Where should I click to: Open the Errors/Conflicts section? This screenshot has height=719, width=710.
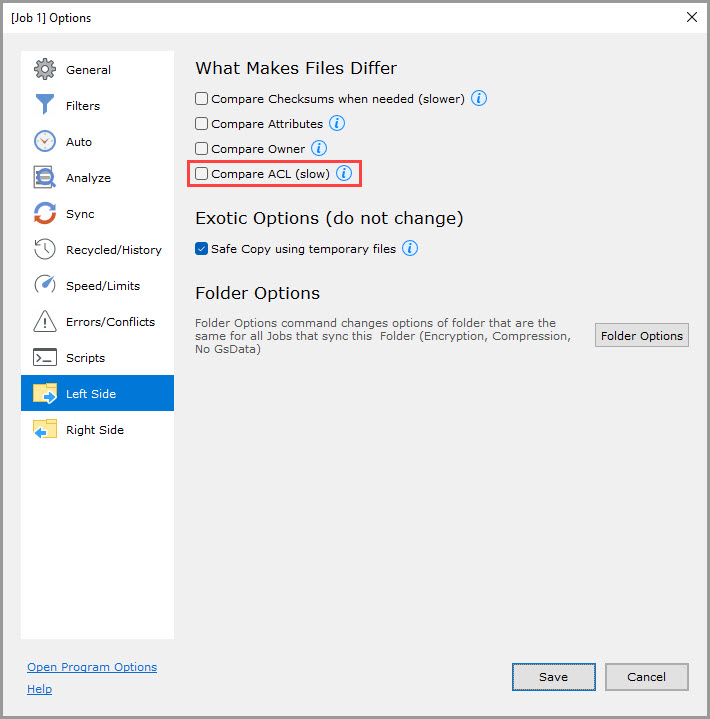[110, 322]
